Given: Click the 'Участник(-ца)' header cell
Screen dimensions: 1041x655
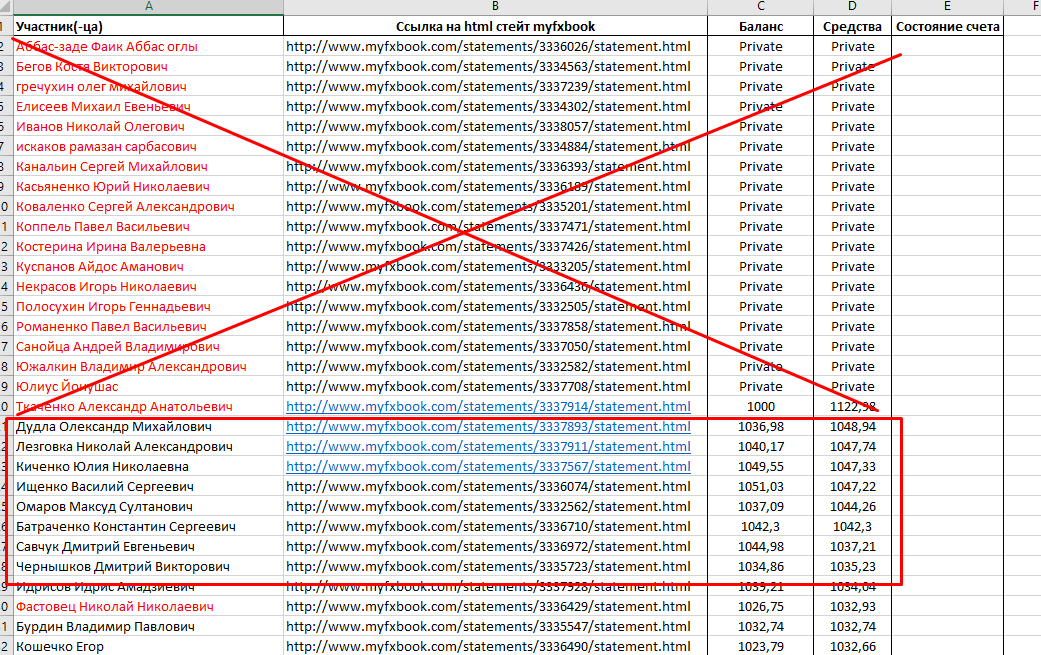Looking at the screenshot, I should 148,27.
